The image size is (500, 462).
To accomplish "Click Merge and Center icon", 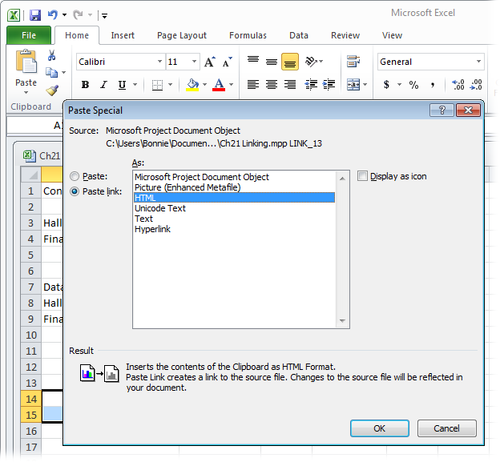I will point(353,85).
